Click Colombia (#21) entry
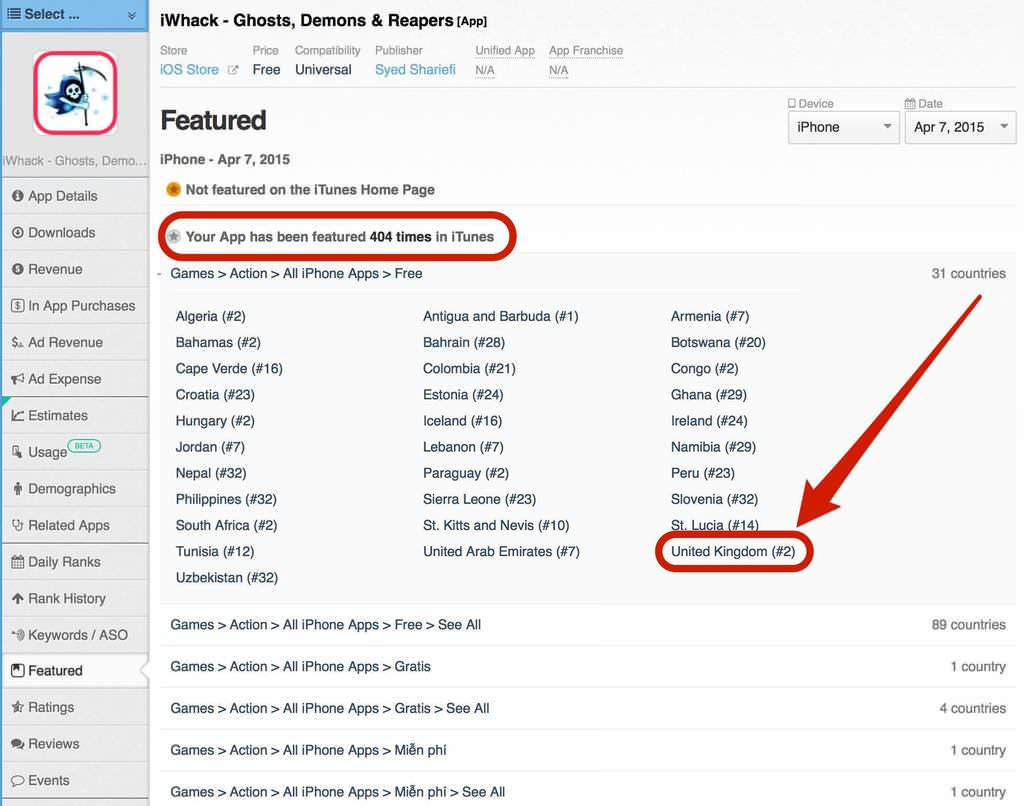Image resolution: width=1024 pixels, height=806 pixels. pos(469,369)
